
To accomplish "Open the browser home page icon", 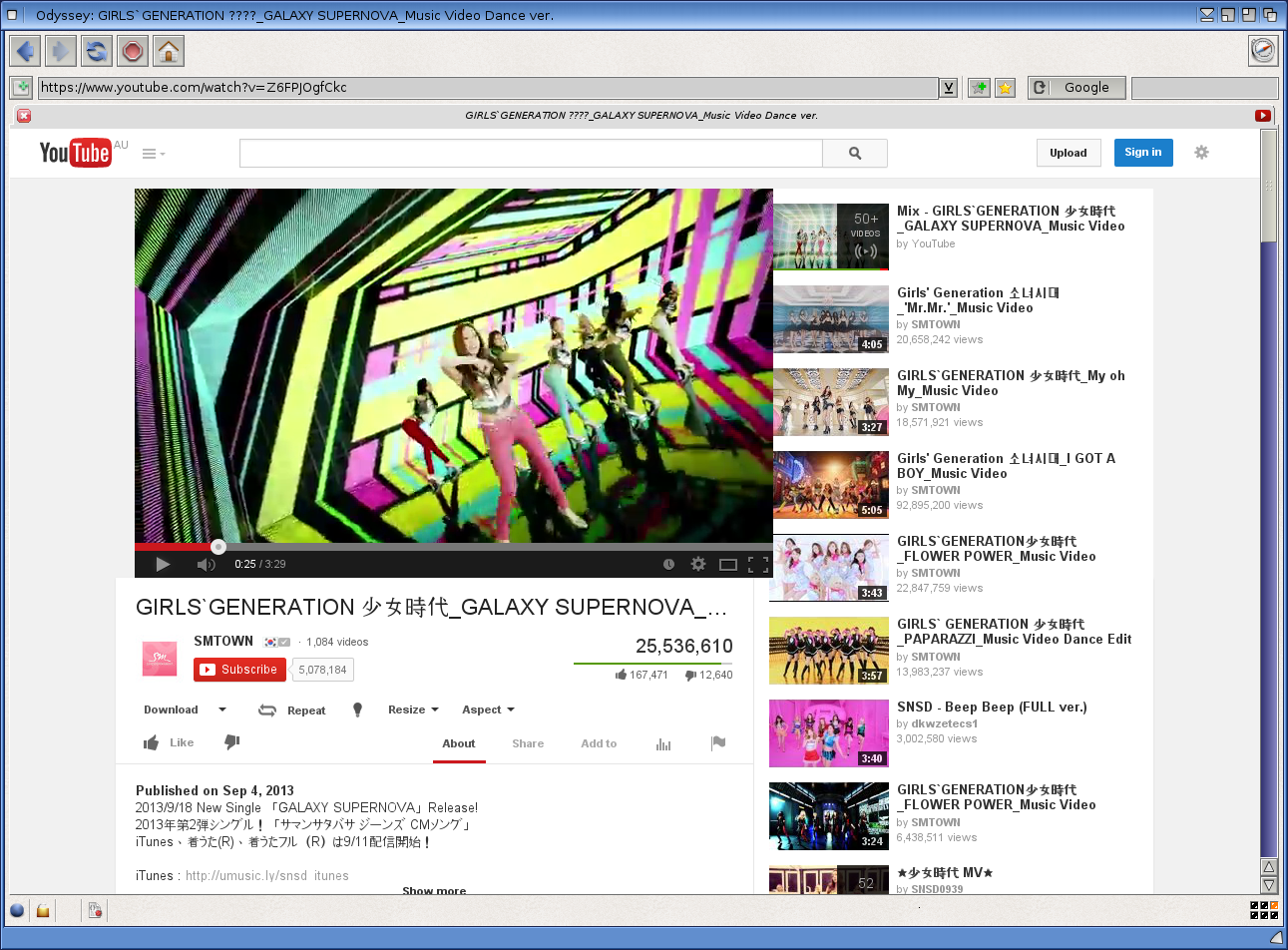I will point(169,51).
